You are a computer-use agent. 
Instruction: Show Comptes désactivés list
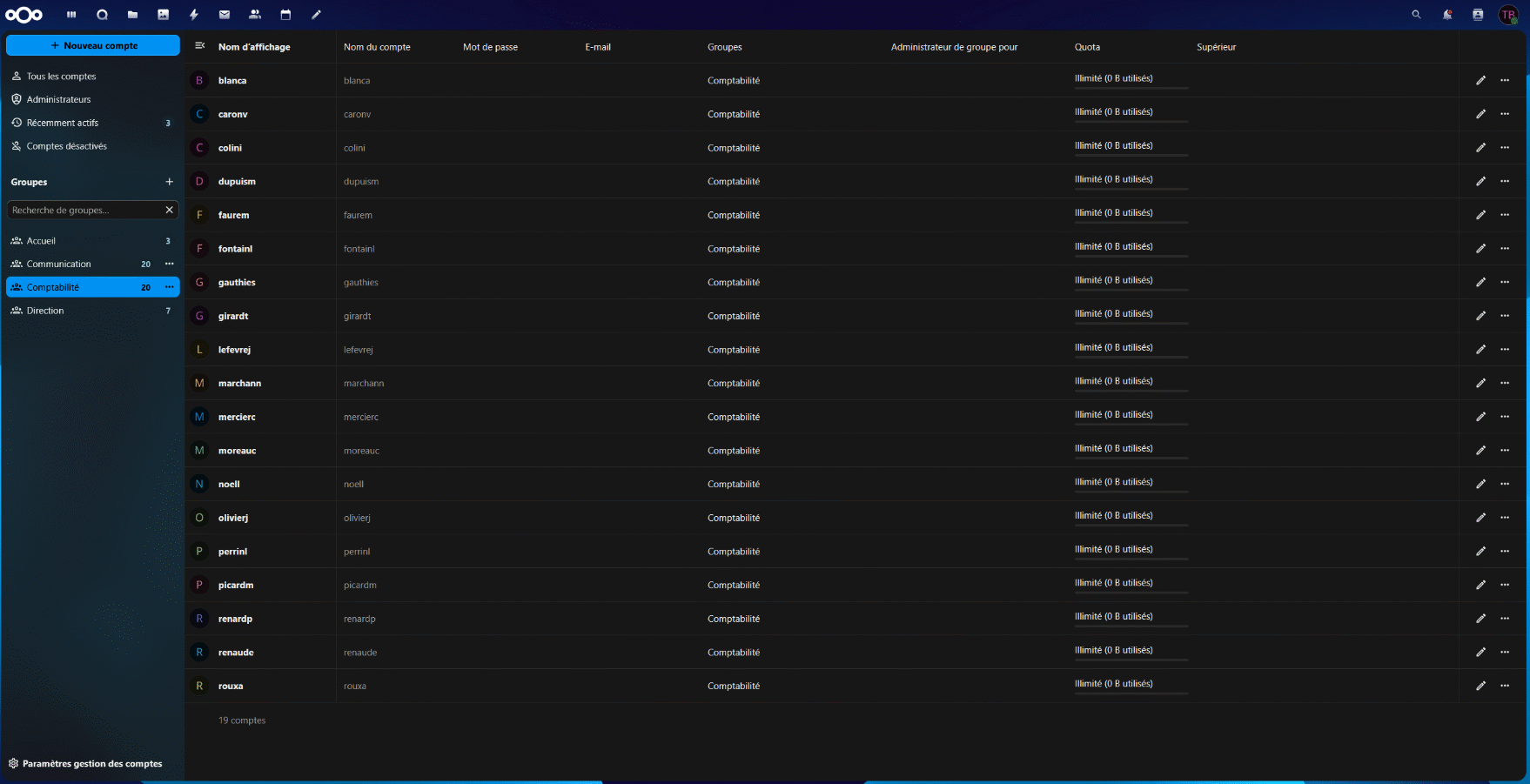point(66,146)
